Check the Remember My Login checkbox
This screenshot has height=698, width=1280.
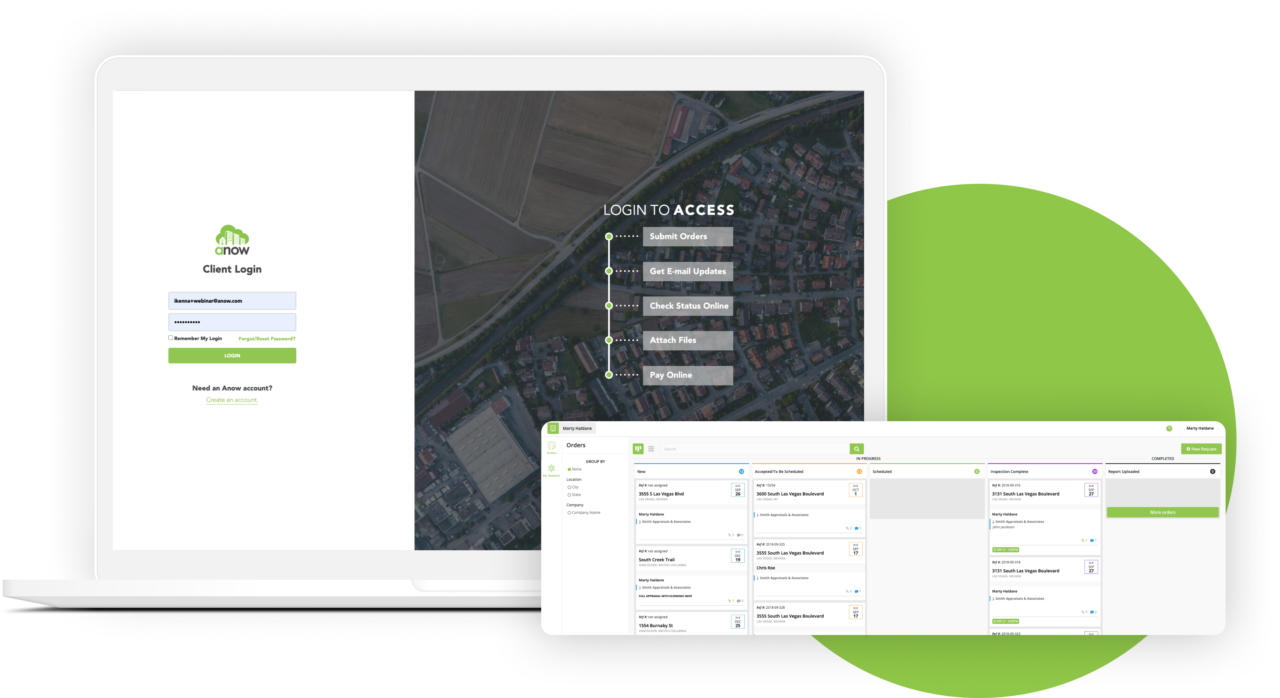tap(171, 338)
